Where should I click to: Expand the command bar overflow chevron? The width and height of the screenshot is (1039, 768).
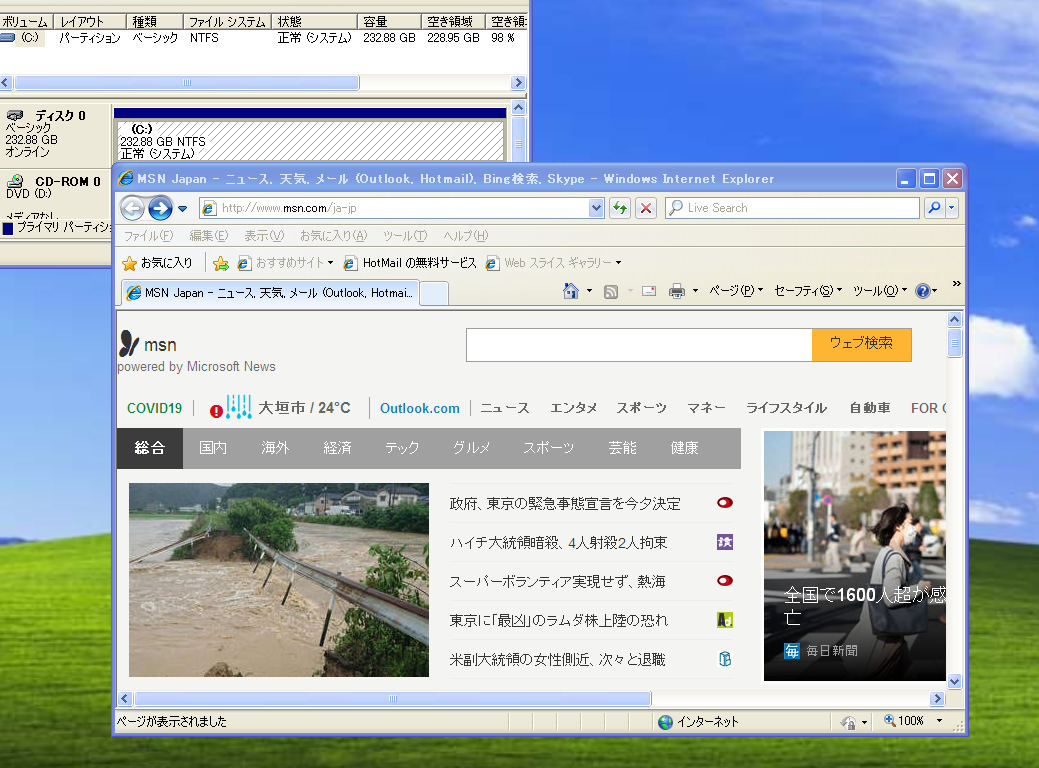[956, 284]
